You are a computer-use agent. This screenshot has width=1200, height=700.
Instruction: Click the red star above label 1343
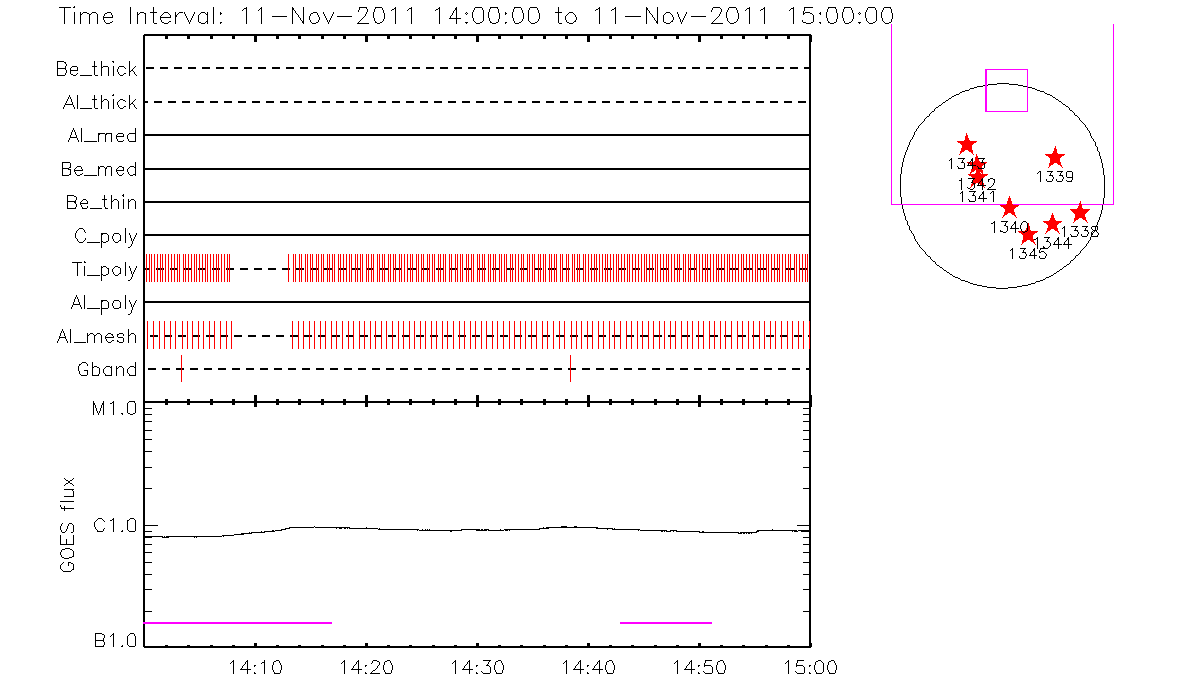pyautogui.click(x=966, y=144)
